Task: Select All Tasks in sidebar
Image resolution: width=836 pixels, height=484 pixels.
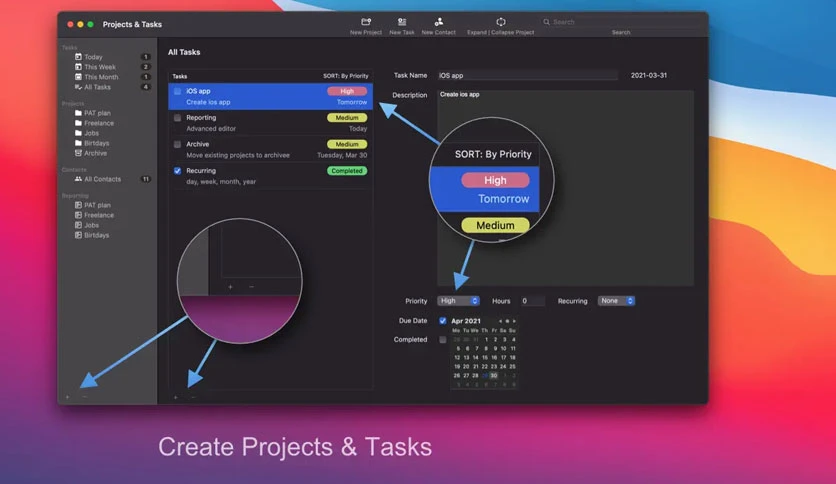Action: tap(97, 87)
